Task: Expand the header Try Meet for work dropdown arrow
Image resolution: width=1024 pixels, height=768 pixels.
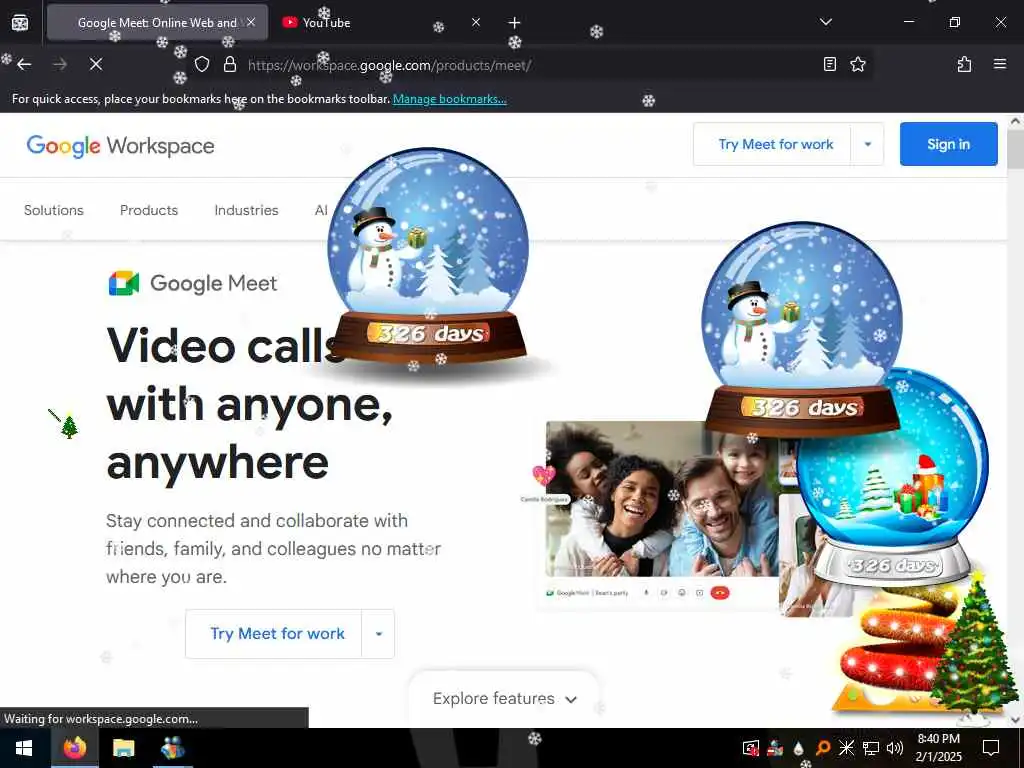Action: (867, 144)
